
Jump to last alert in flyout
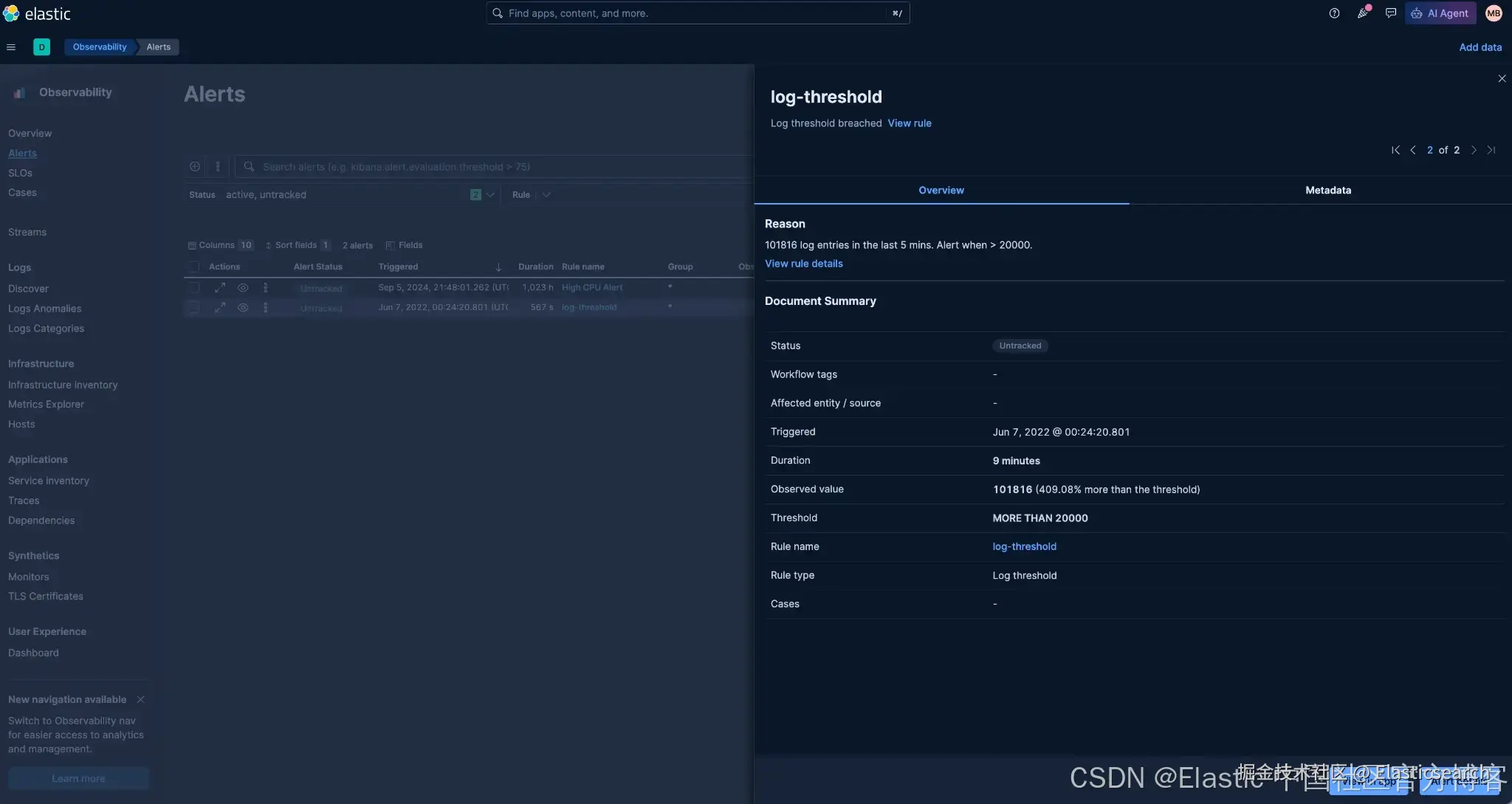[x=1491, y=150]
